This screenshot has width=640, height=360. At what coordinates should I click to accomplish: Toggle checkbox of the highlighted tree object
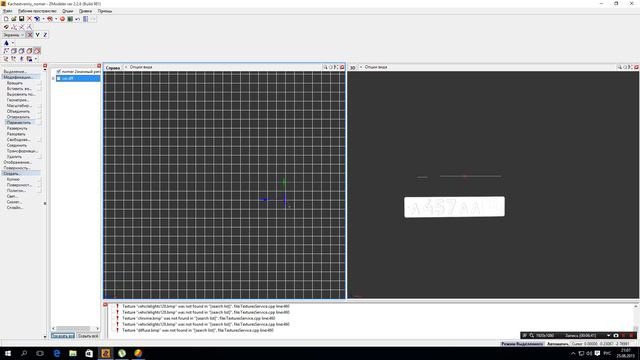coord(58,78)
